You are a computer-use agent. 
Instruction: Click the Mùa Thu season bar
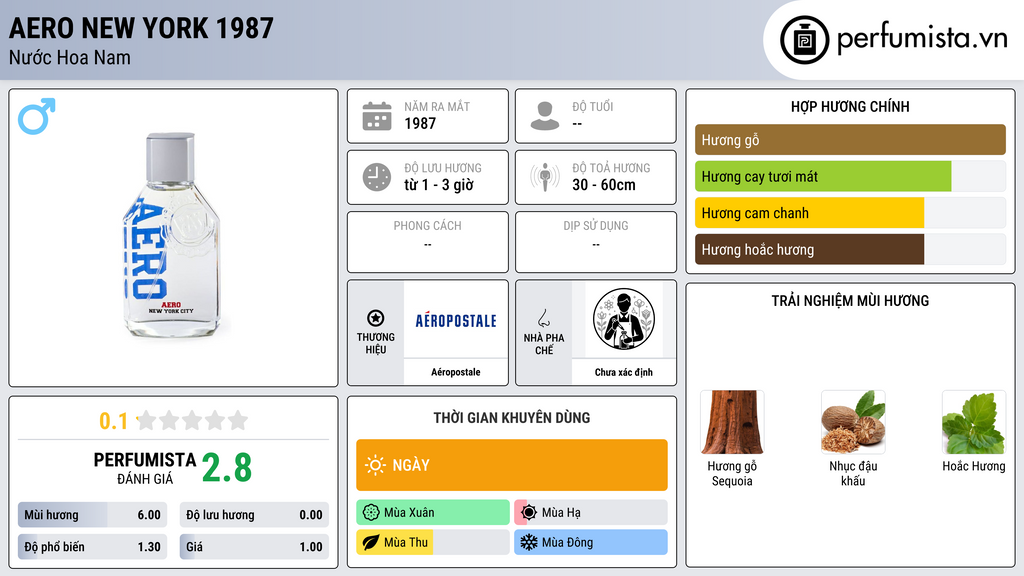[433, 542]
